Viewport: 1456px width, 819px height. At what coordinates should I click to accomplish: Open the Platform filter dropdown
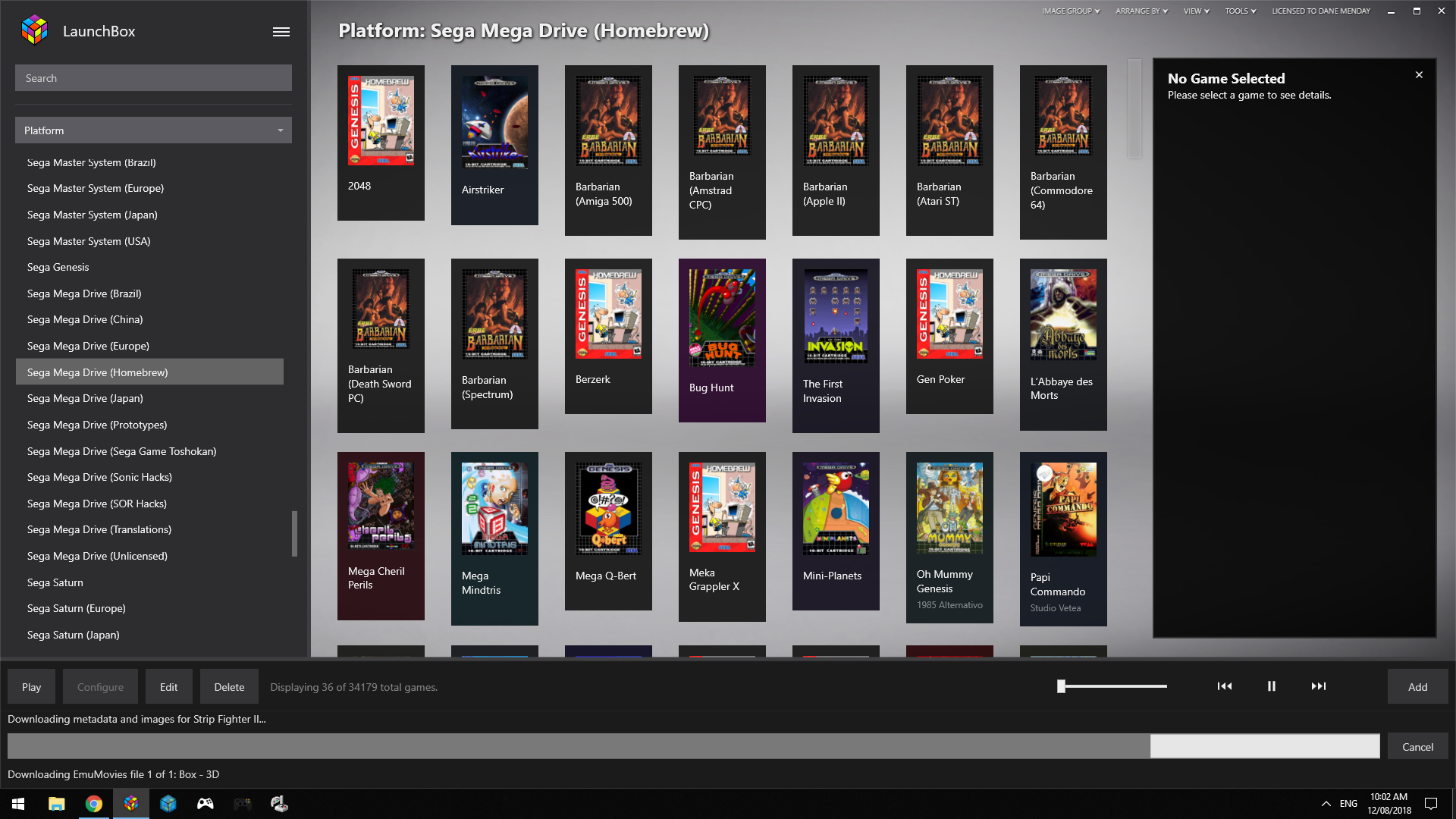point(153,130)
